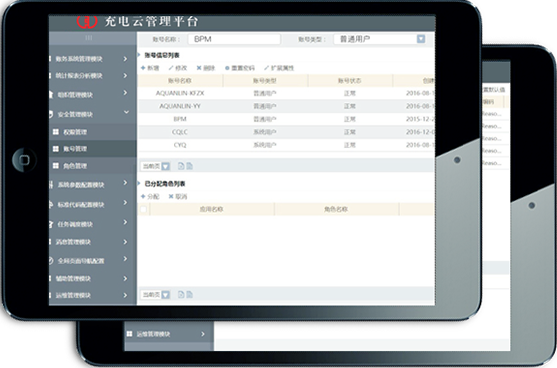Tap the tablet's round home button
557x368 pixels.
tap(24, 160)
